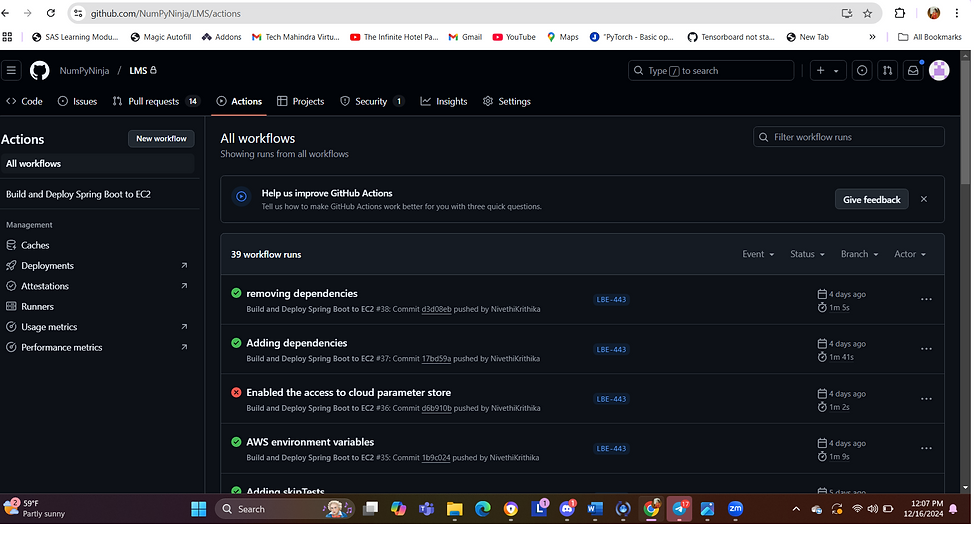Click the GitHub Octocat logo

39,71
